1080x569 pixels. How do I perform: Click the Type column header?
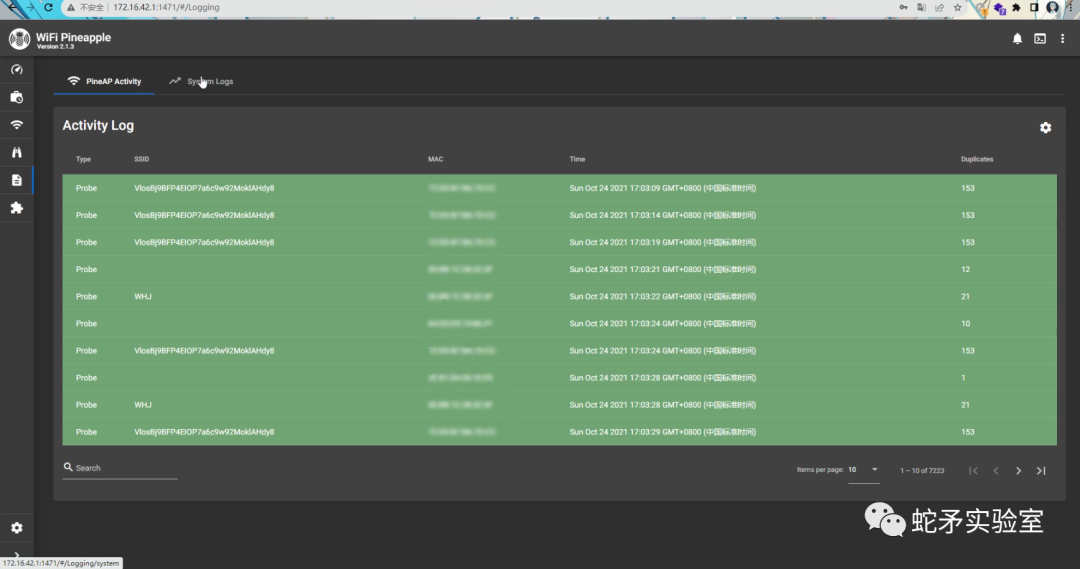pyautogui.click(x=83, y=159)
